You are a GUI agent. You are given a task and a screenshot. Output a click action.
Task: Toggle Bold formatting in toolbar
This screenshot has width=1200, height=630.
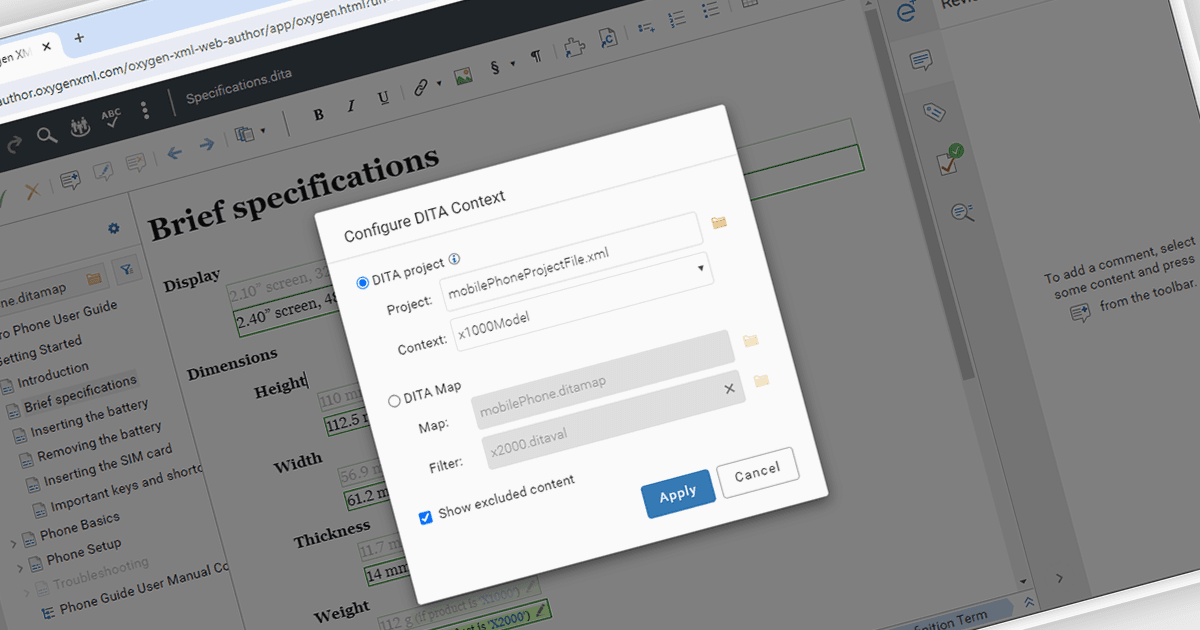(318, 114)
